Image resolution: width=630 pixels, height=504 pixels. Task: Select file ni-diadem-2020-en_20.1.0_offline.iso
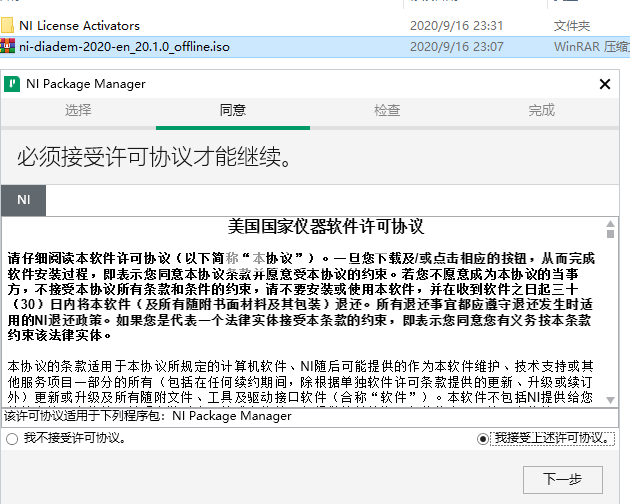pos(124,47)
